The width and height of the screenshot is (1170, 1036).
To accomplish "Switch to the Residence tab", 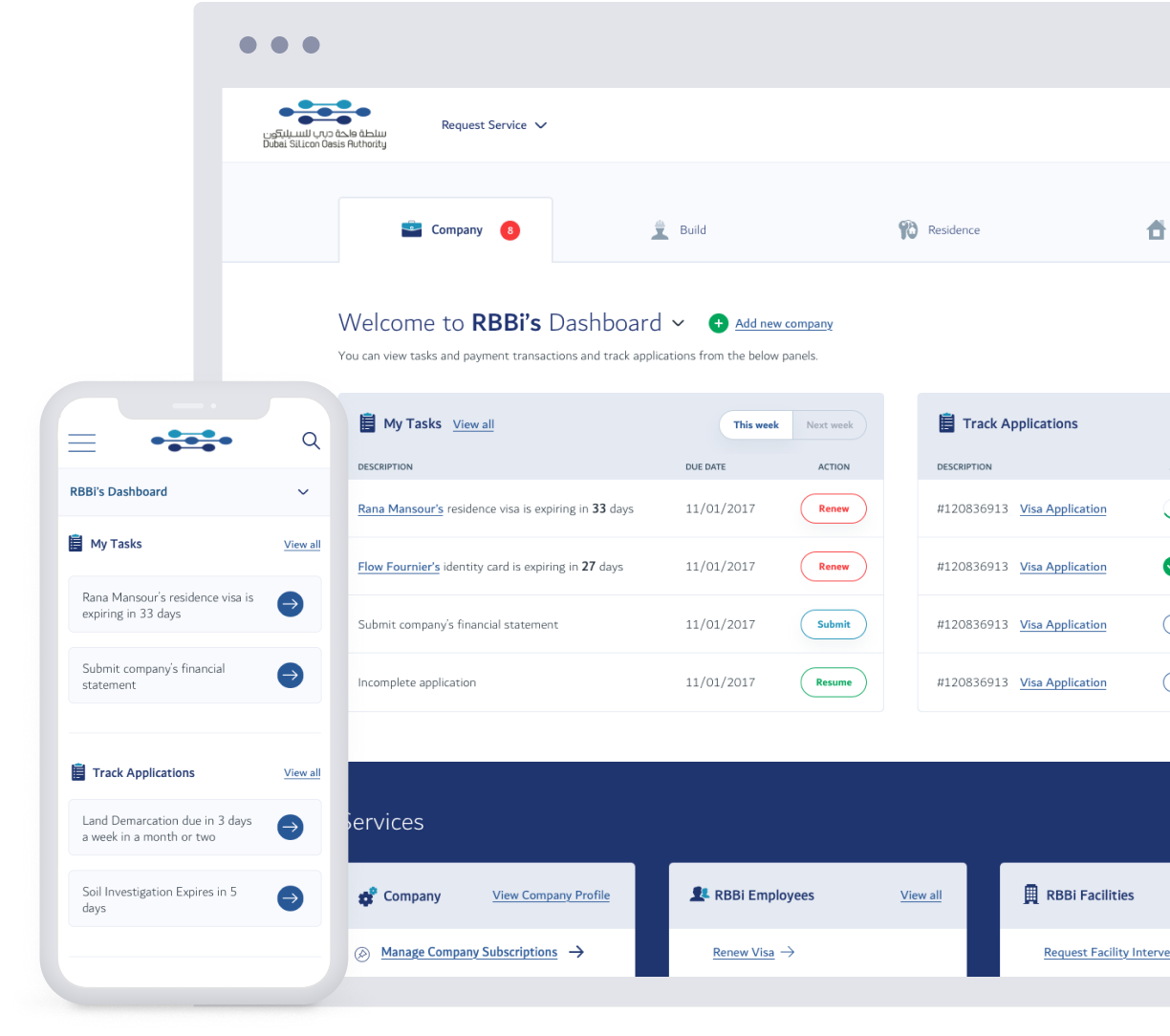I will [940, 230].
